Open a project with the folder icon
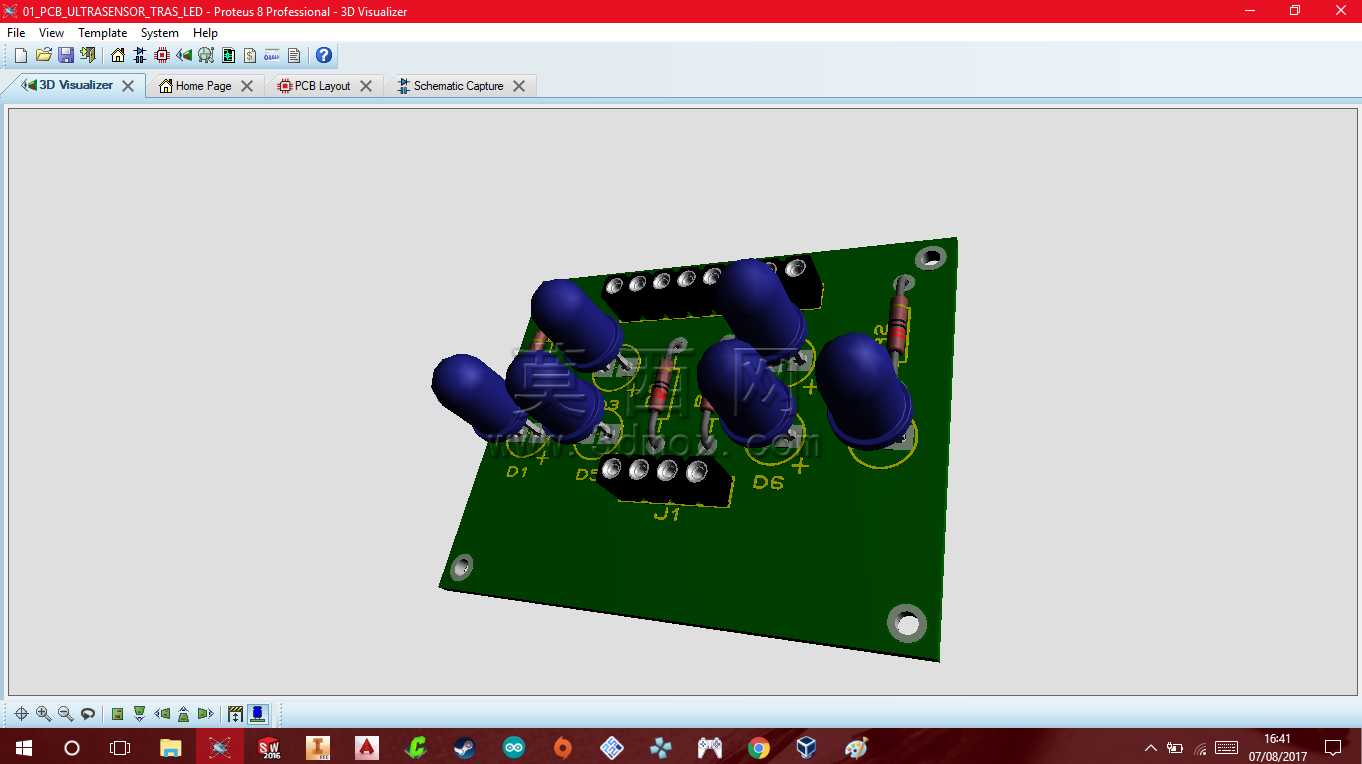 point(43,55)
